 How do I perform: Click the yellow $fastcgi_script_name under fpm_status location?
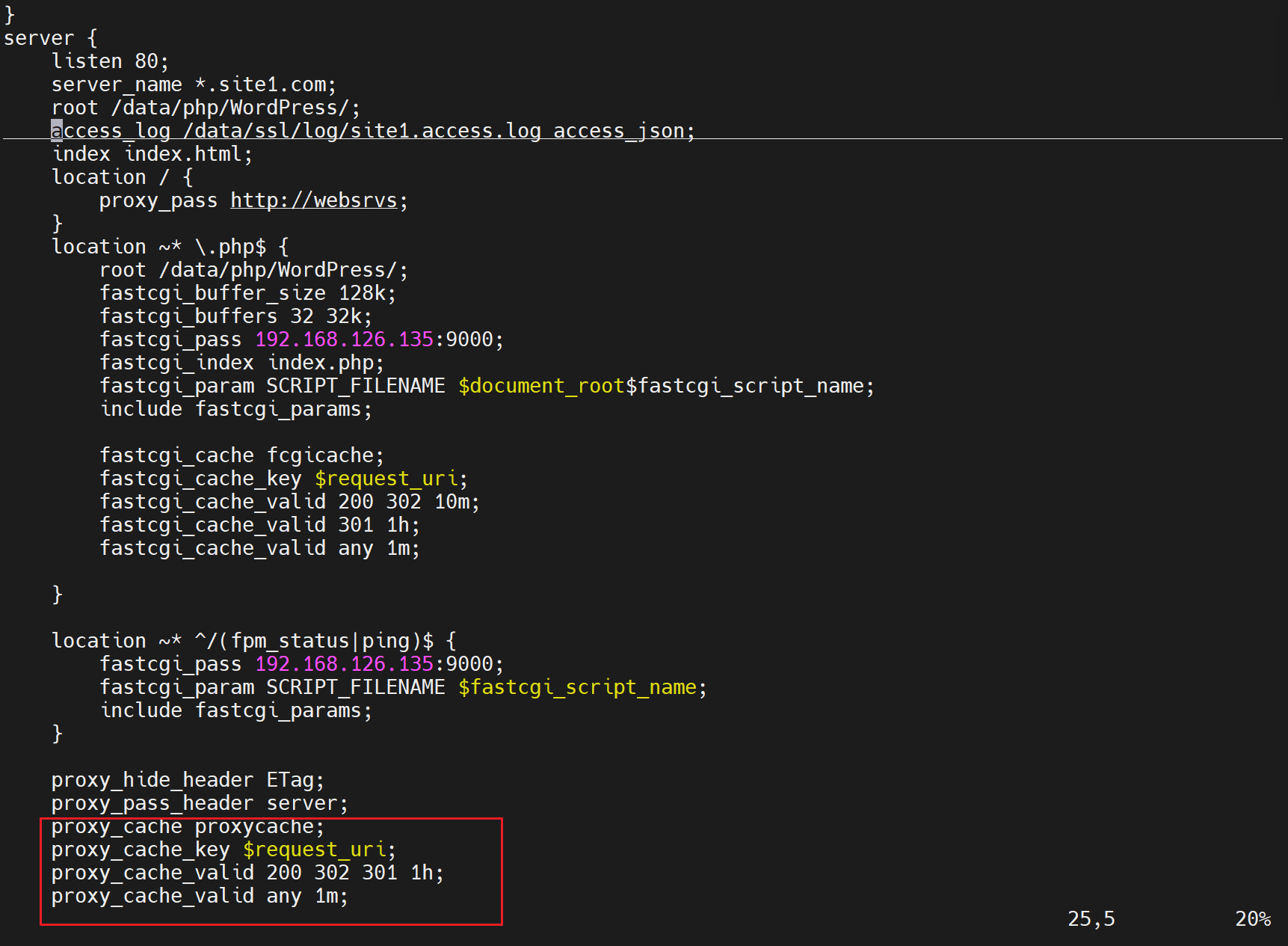(578, 687)
